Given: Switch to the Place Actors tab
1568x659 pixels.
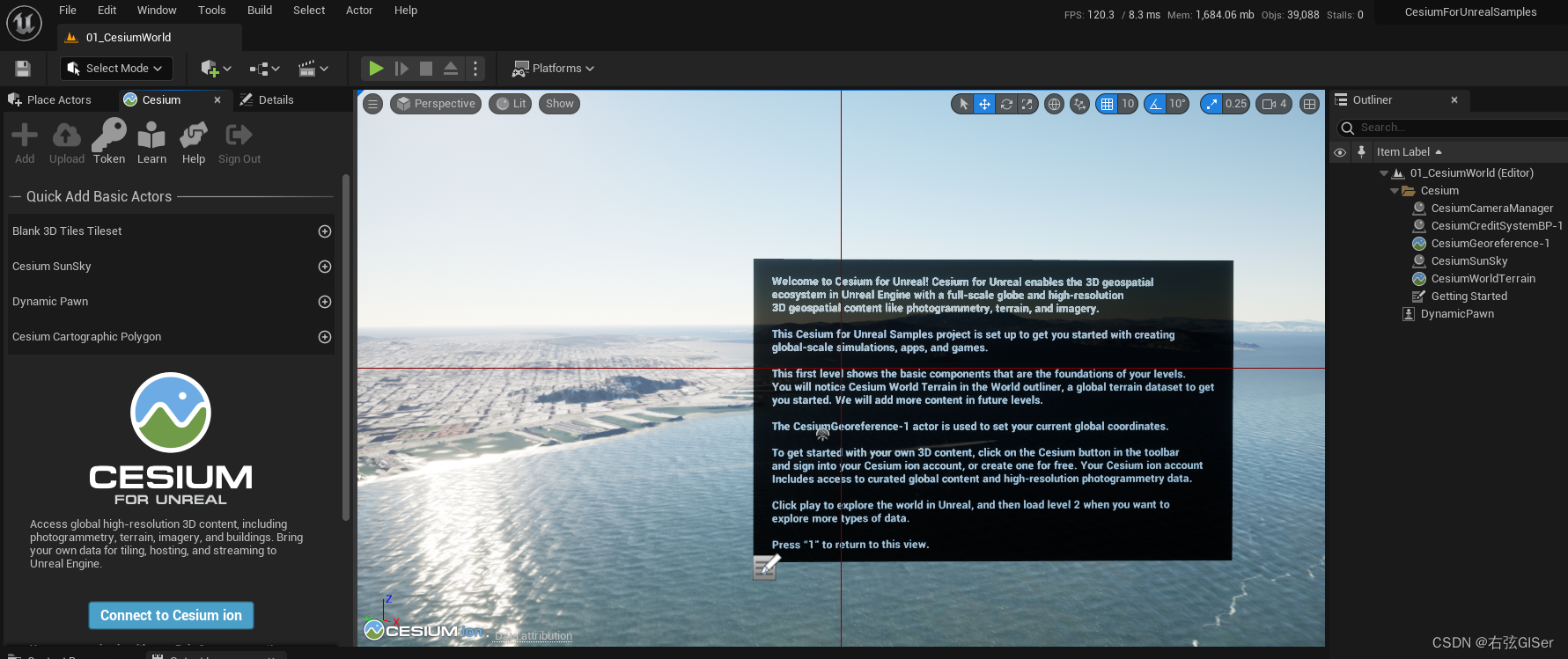Looking at the screenshot, I should pos(50,100).
